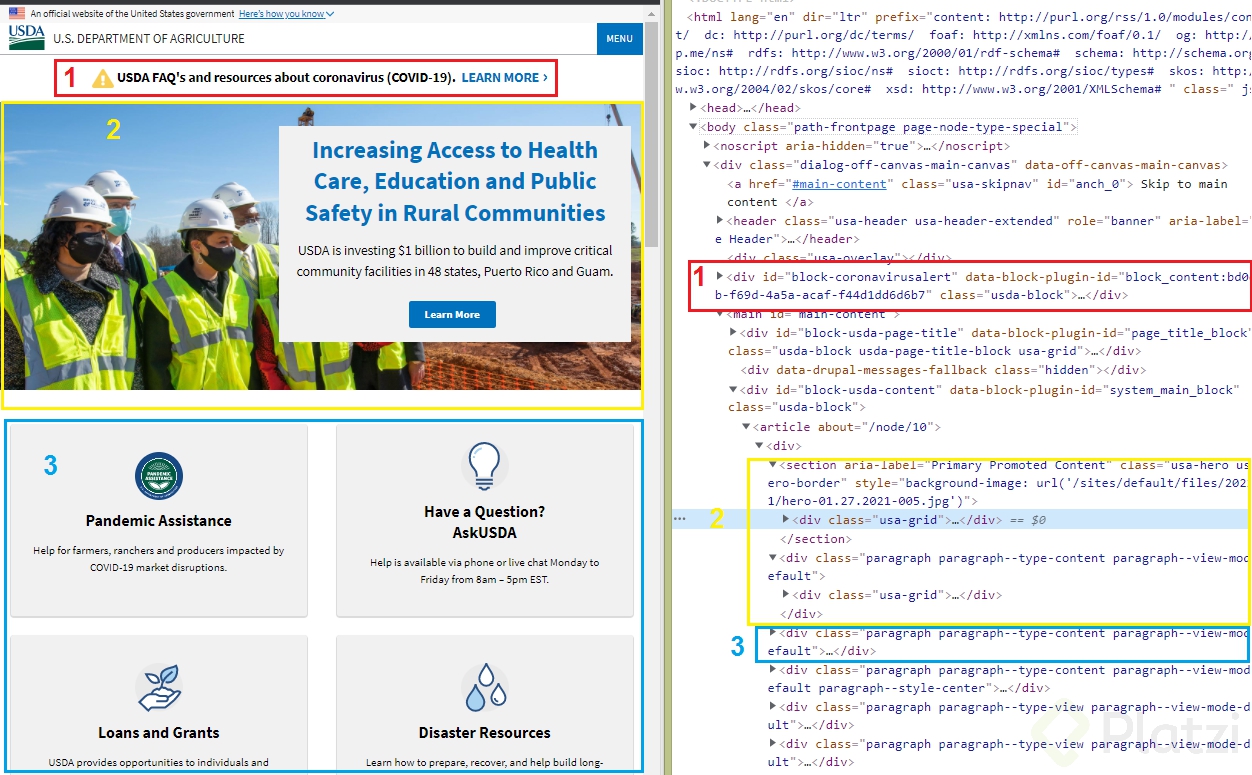This screenshot has width=1252, height=775.
Task: Expand the block-coronavirusalert div
Action: (721, 276)
